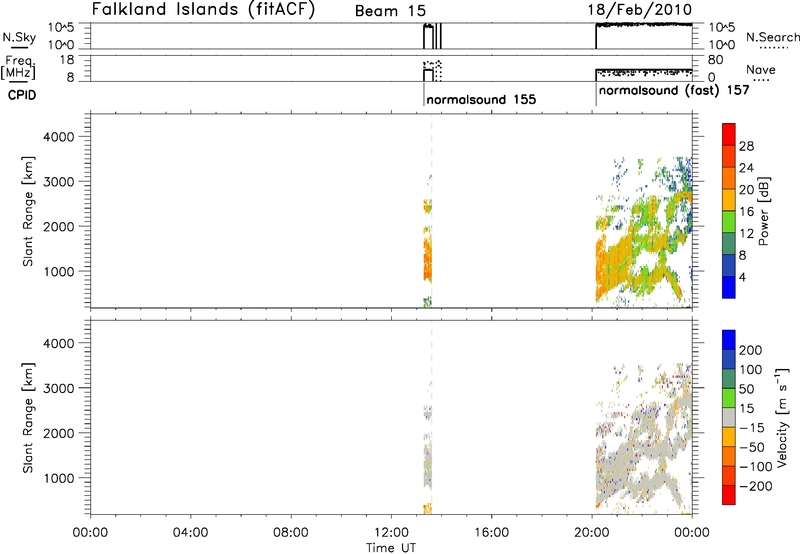Viewport: 800px width, 554px height.
Task: Click the 'N.Sky' axis label
Action: [x=19, y=37]
